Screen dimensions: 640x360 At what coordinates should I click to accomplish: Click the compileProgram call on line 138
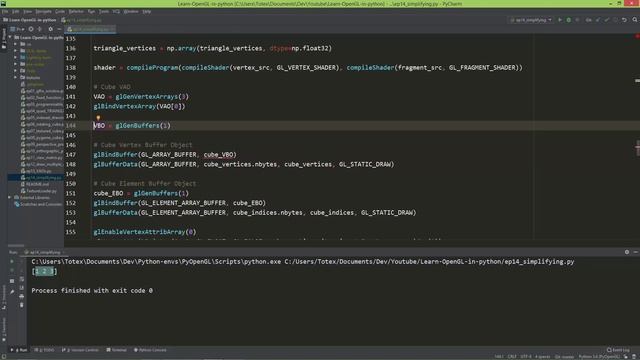(152, 68)
